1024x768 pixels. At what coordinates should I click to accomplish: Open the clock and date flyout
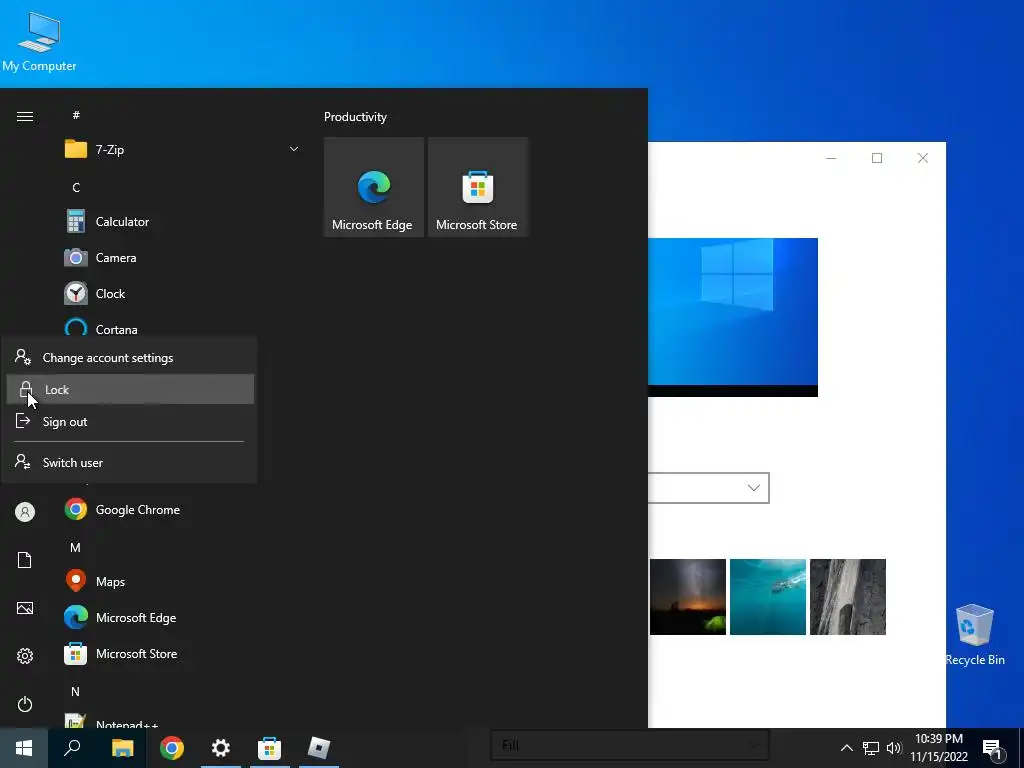pos(938,748)
